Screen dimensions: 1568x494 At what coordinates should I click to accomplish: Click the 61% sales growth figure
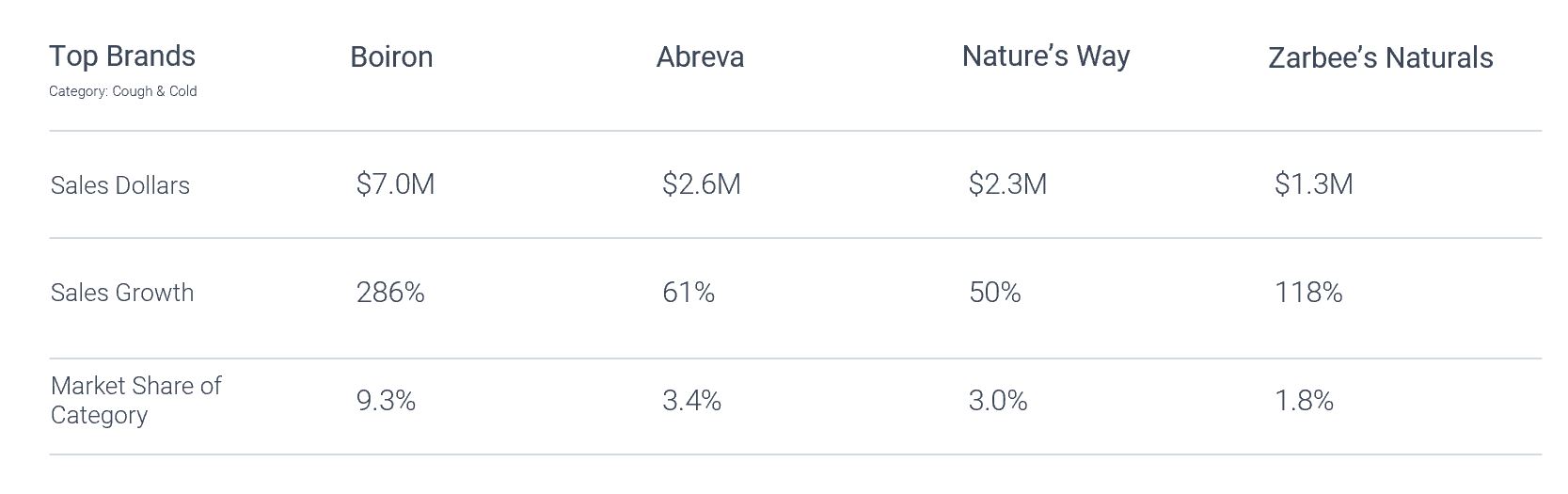coord(689,293)
